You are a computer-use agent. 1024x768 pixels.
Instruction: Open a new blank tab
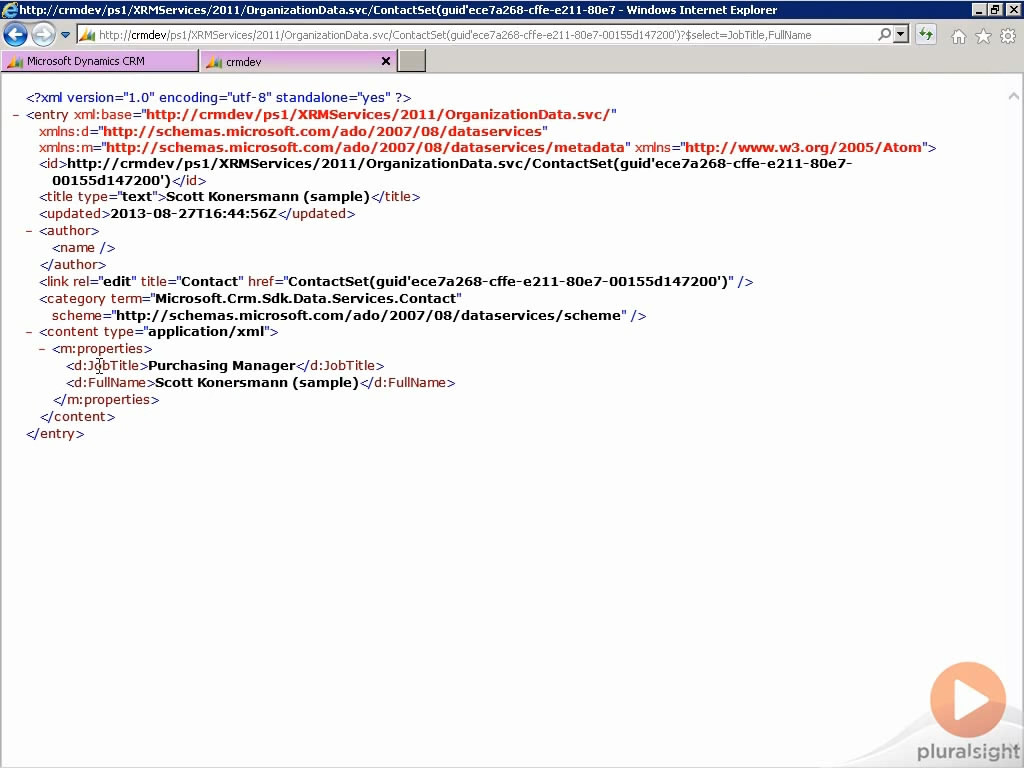(x=411, y=61)
